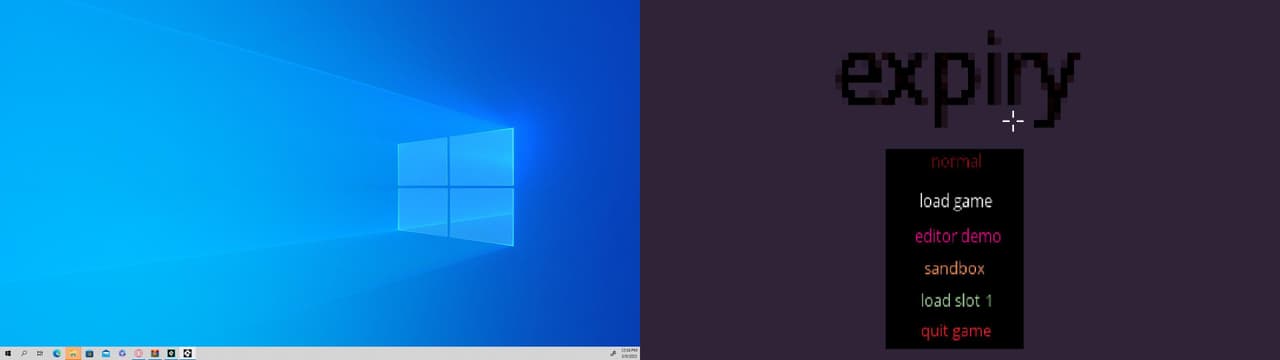
Task: Open the highlighted File Explorer taskbar icon
Action: click(x=73, y=353)
